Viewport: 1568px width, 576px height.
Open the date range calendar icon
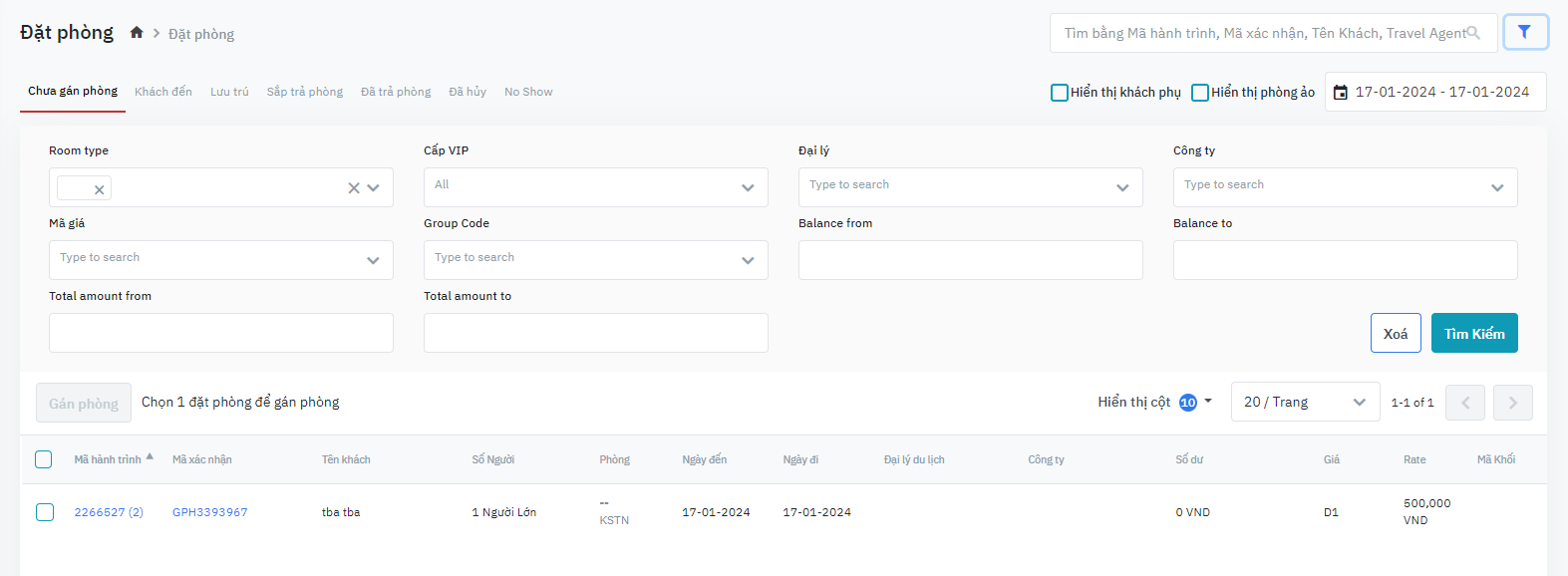coord(1341,92)
